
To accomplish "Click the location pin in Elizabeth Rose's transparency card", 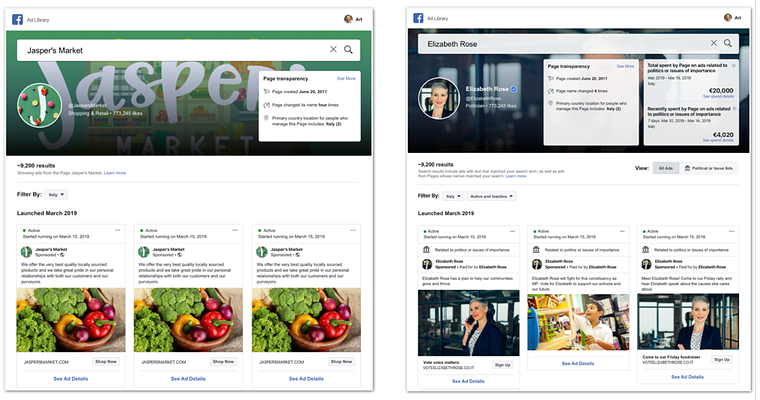I will click(551, 103).
